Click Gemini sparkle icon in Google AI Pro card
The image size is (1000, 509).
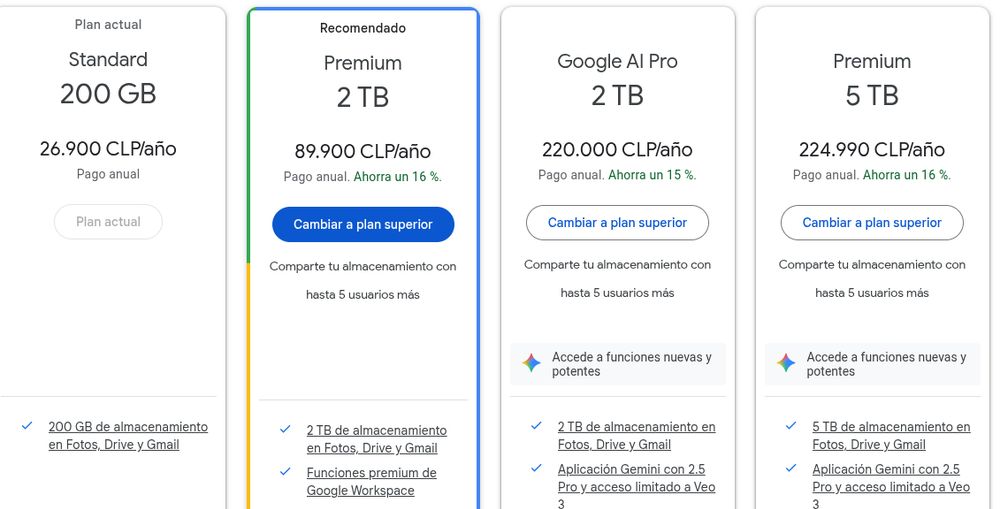[x=532, y=364]
